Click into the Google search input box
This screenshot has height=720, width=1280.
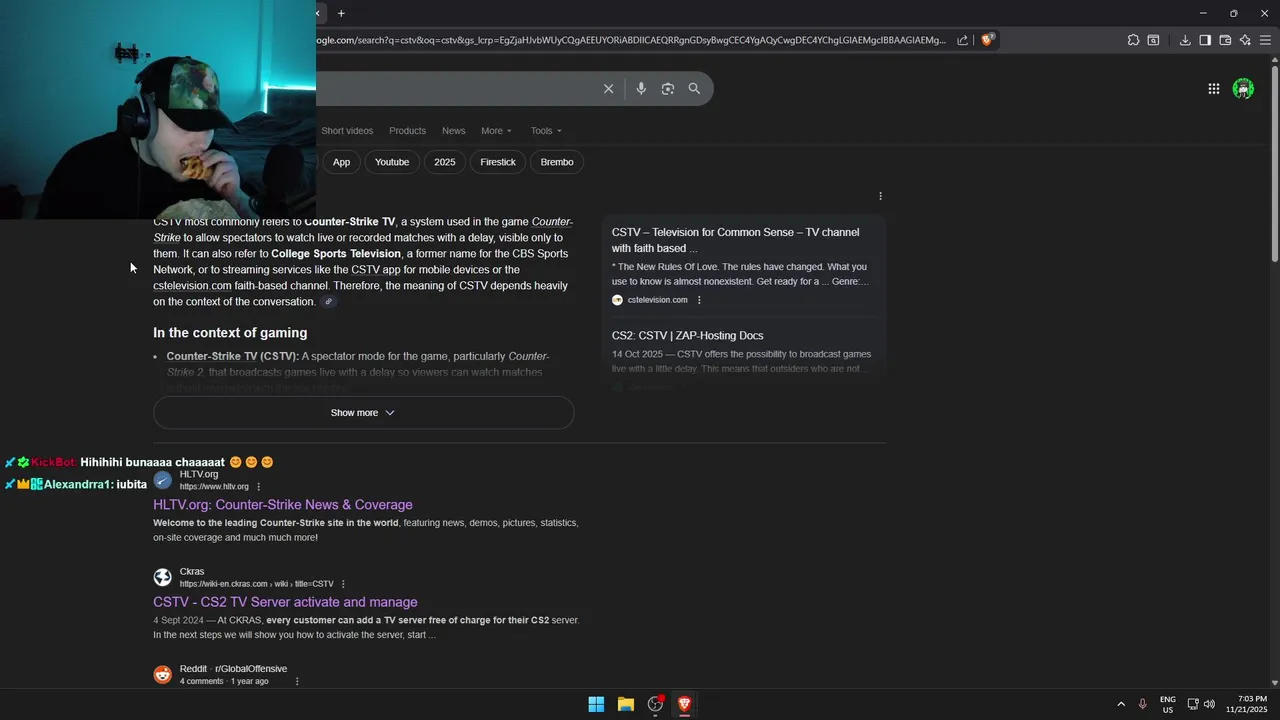pyautogui.click(x=455, y=89)
